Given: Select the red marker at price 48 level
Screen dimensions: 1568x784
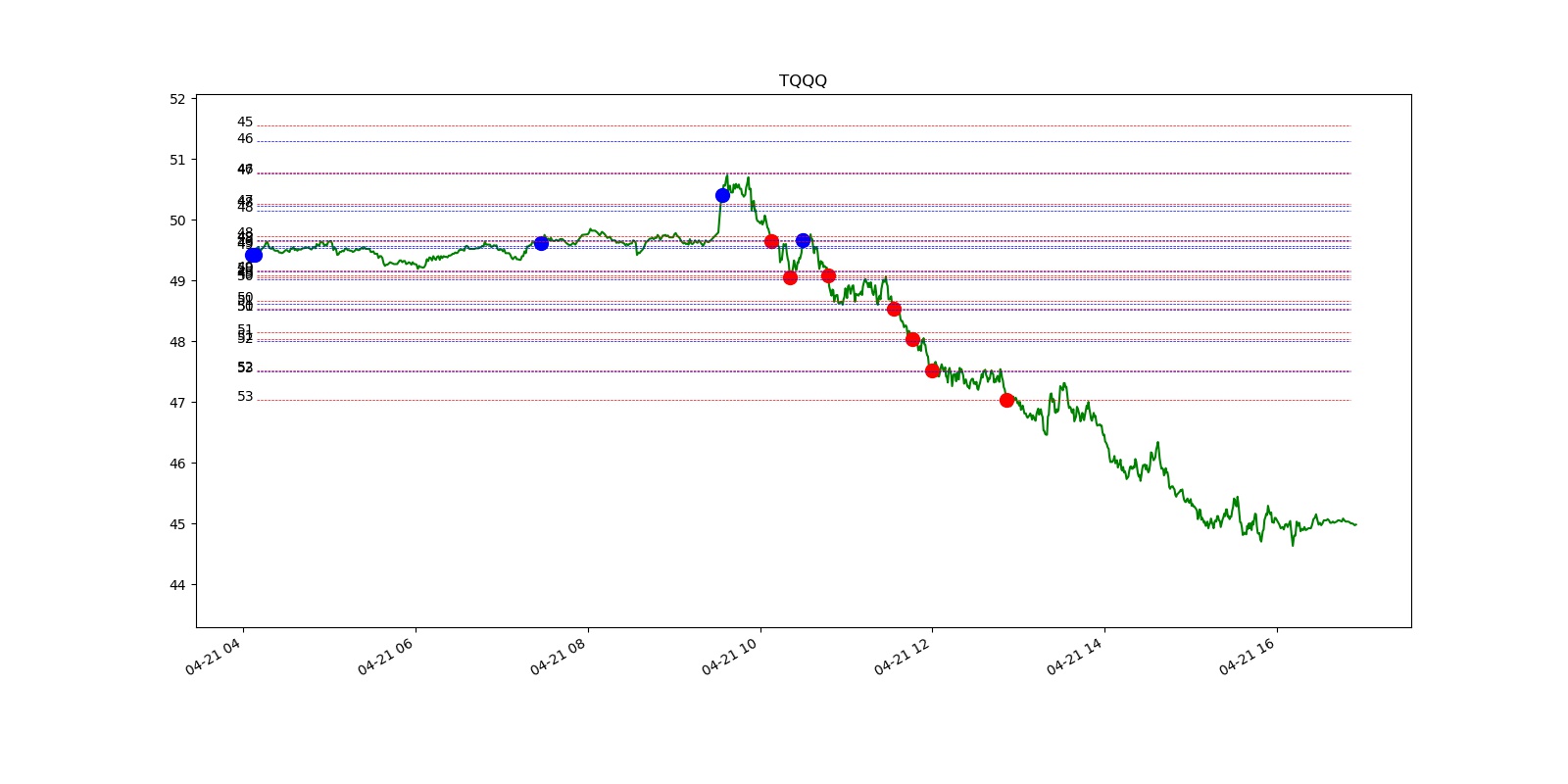Looking at the screenshot, I should 912,339.
